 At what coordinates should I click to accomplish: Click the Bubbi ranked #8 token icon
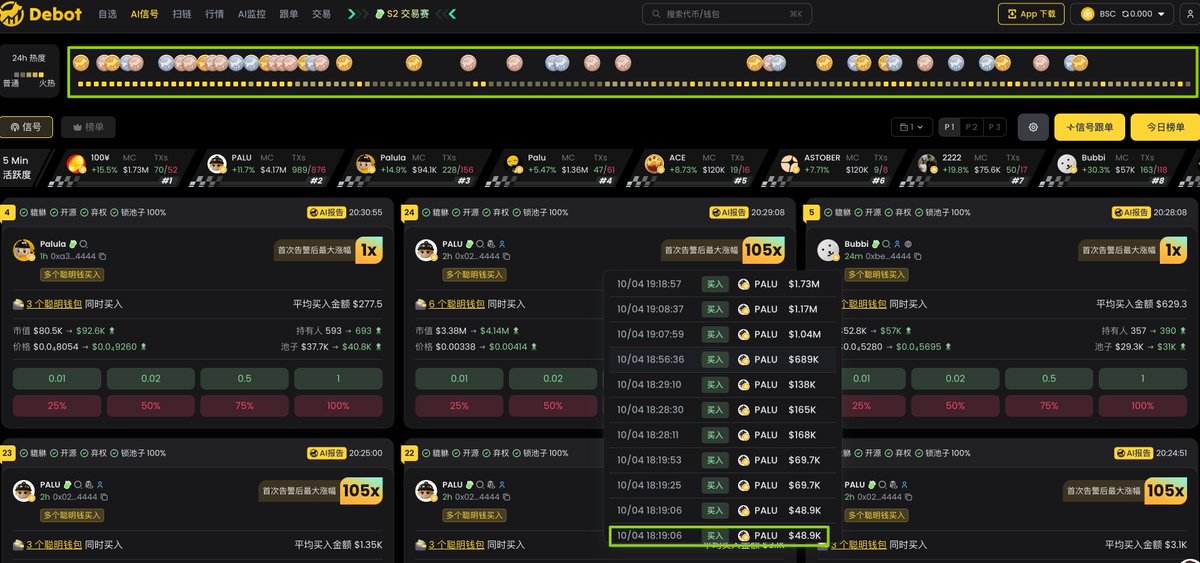pyautogui.click(x=1067, y=163)
